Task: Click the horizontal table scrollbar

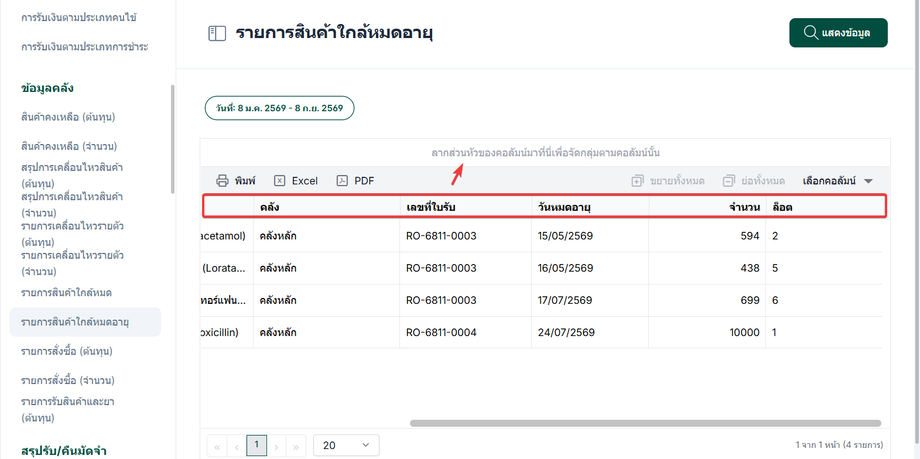Action: click(x=644, y=423)
